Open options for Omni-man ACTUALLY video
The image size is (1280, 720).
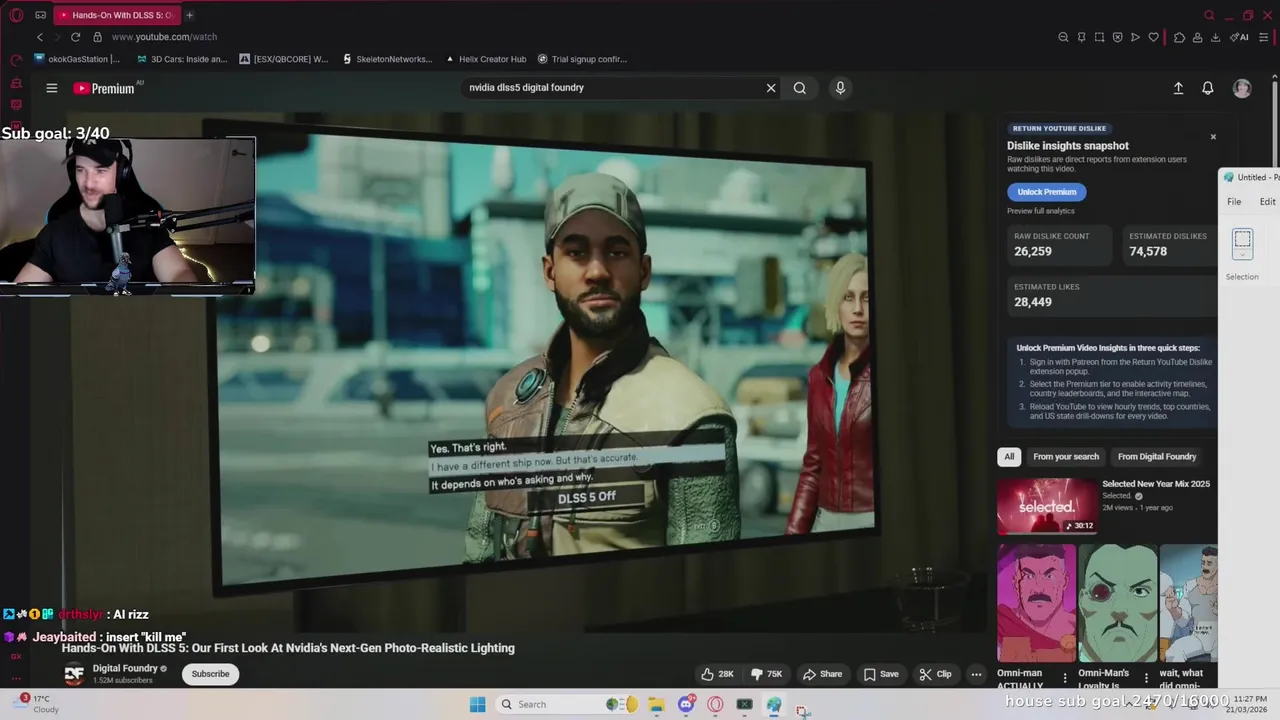(x=1064, y=678)
